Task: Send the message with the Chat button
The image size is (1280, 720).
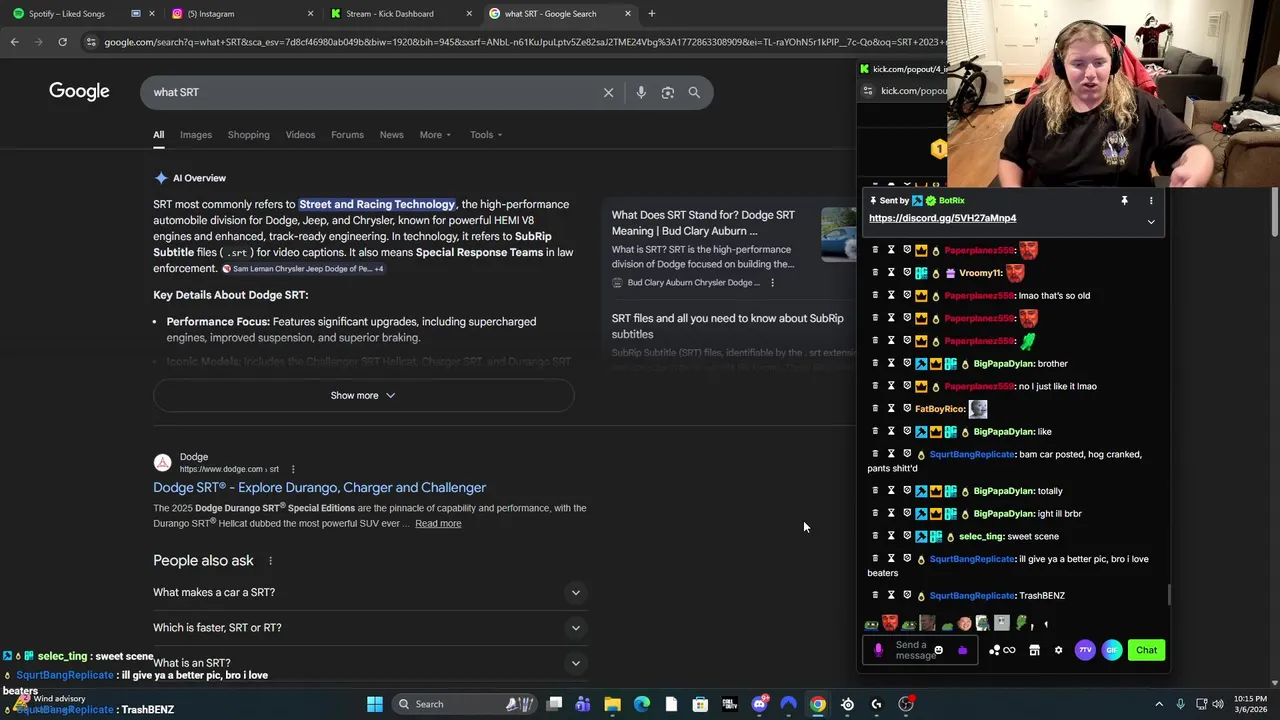Action: point(1146,650)
